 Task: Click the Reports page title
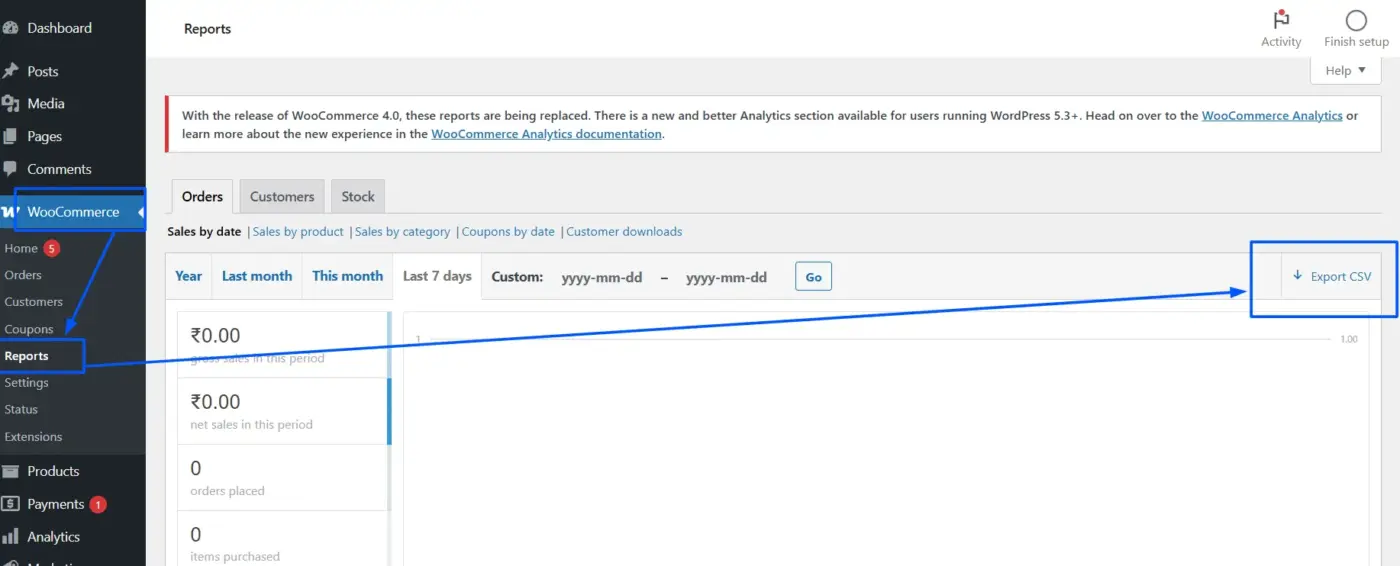[x=207, y=29]
